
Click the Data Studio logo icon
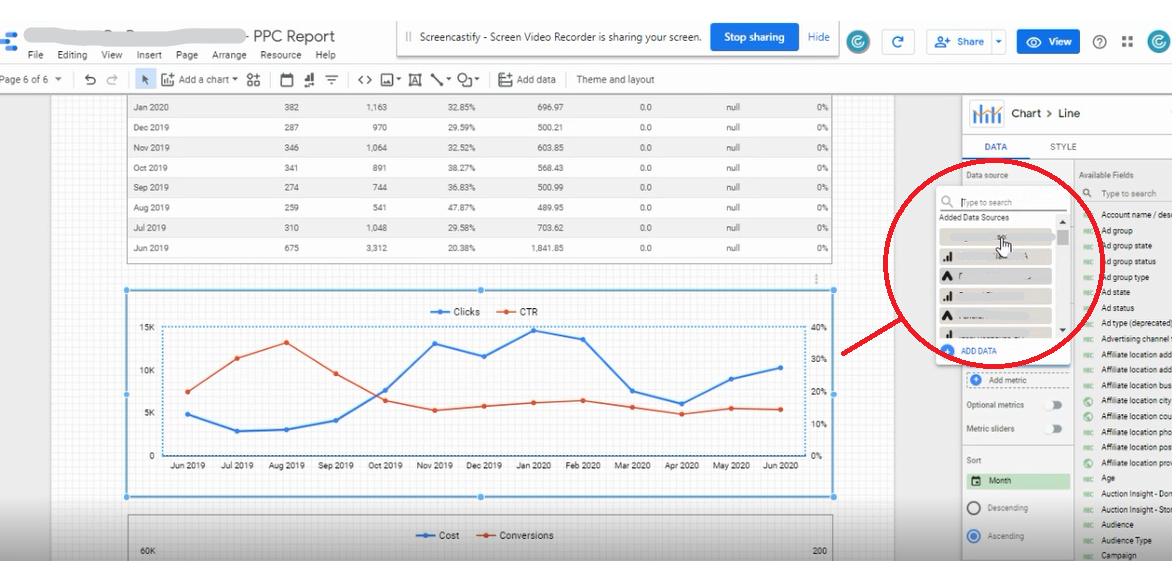[x=9, y=41]
